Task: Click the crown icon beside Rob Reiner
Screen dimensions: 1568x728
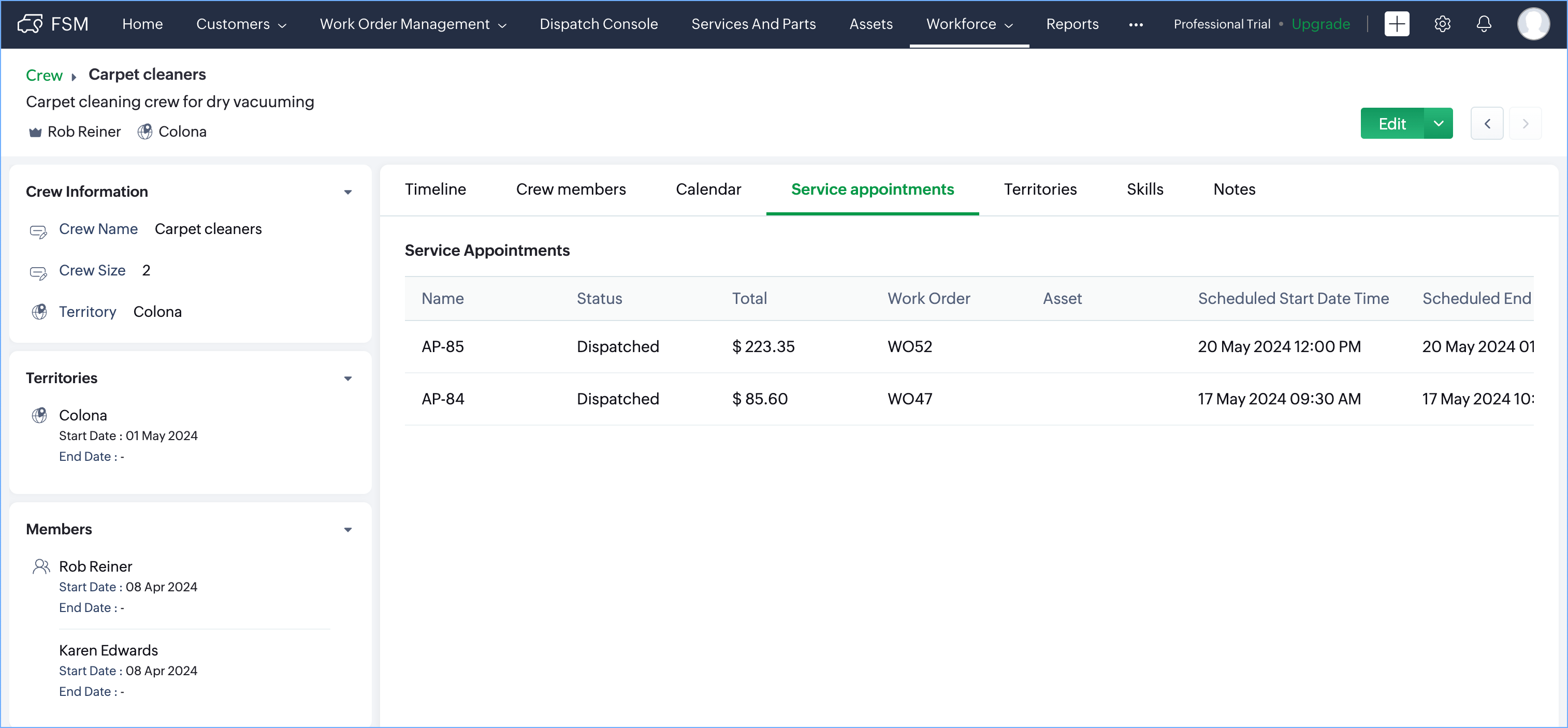Action: pyautogui.click(x=35, y=132)
